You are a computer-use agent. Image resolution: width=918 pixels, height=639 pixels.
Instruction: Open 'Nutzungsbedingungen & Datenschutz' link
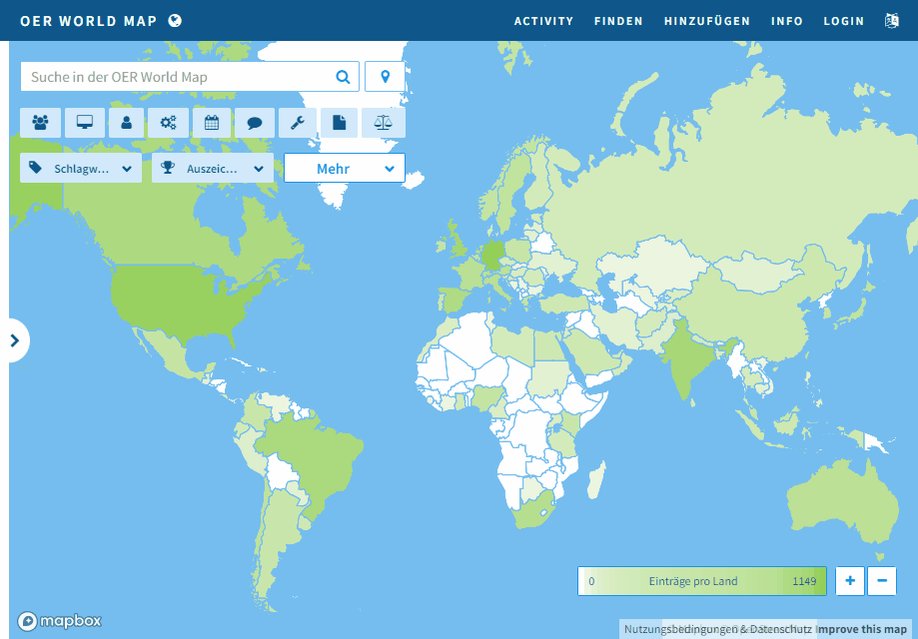coord(717,630)
